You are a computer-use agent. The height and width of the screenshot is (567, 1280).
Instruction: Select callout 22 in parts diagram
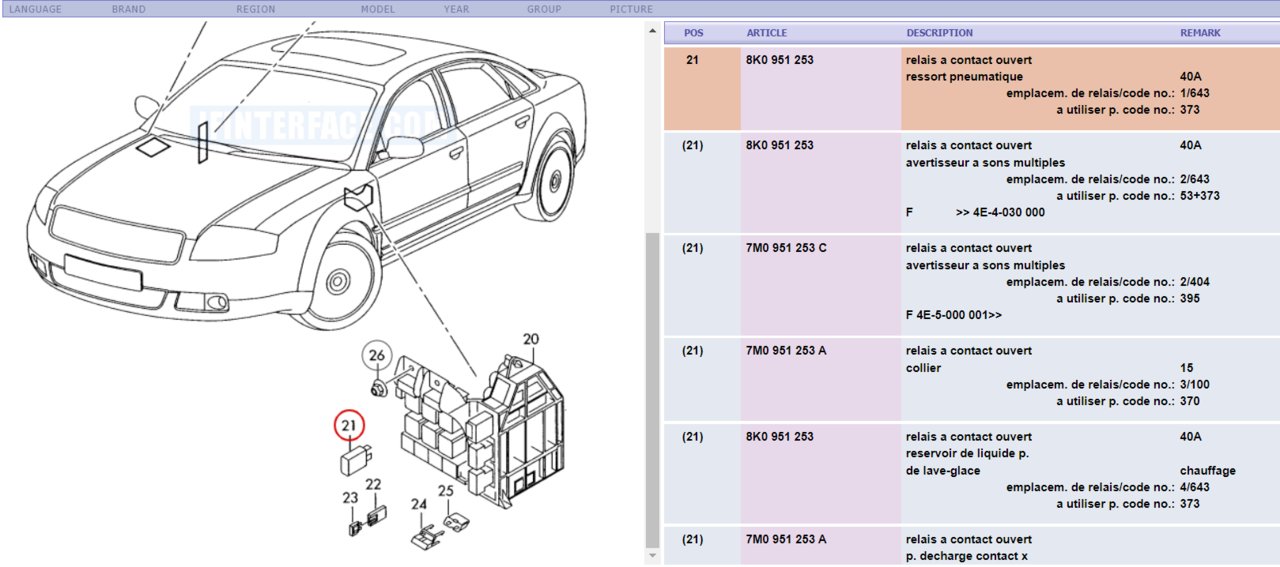(x=373, y=485)
